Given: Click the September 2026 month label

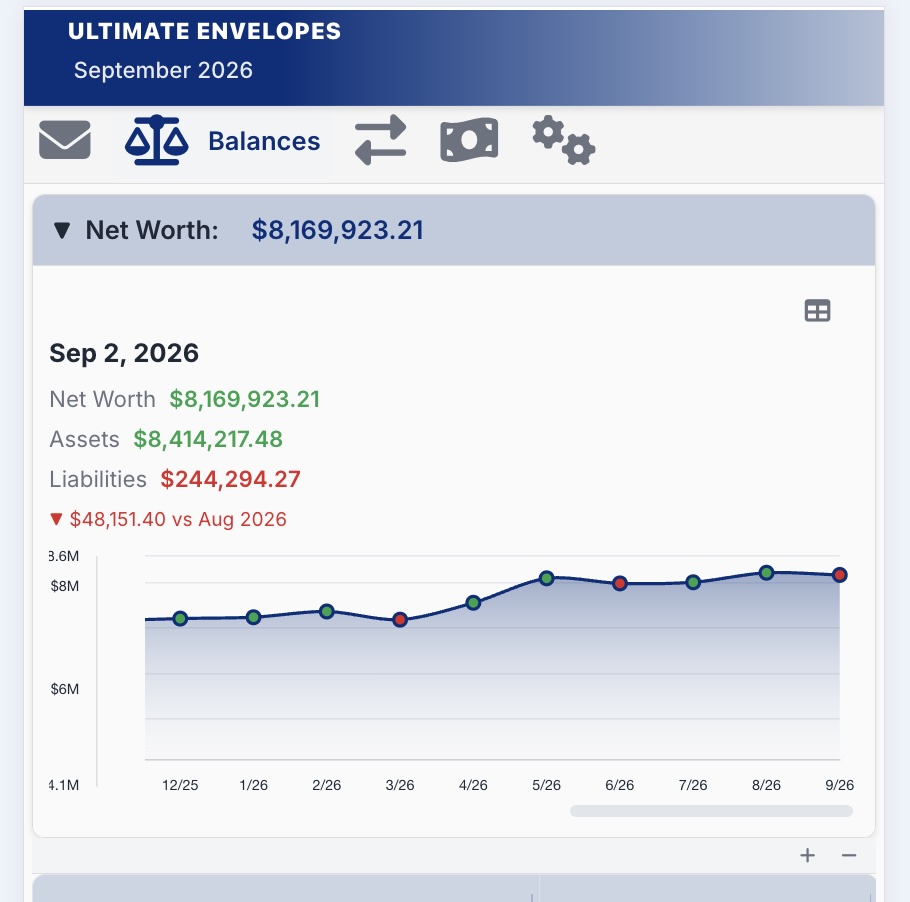Looking at the screenshot, I should 163,70.
